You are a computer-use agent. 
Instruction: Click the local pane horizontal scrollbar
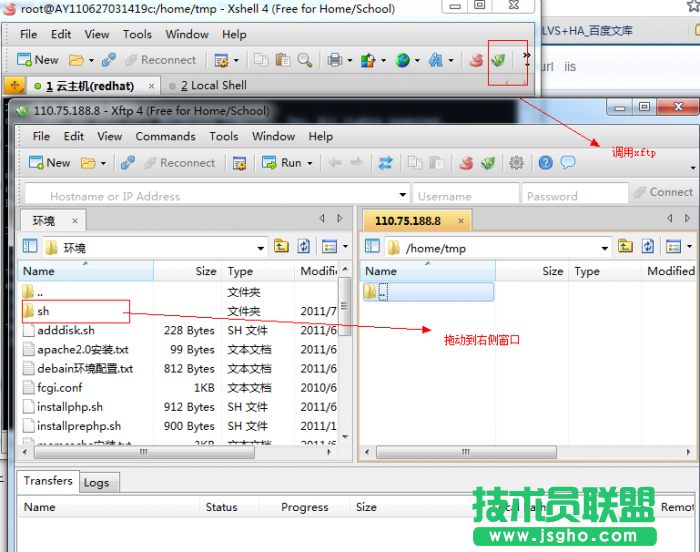tap(144, 452)
